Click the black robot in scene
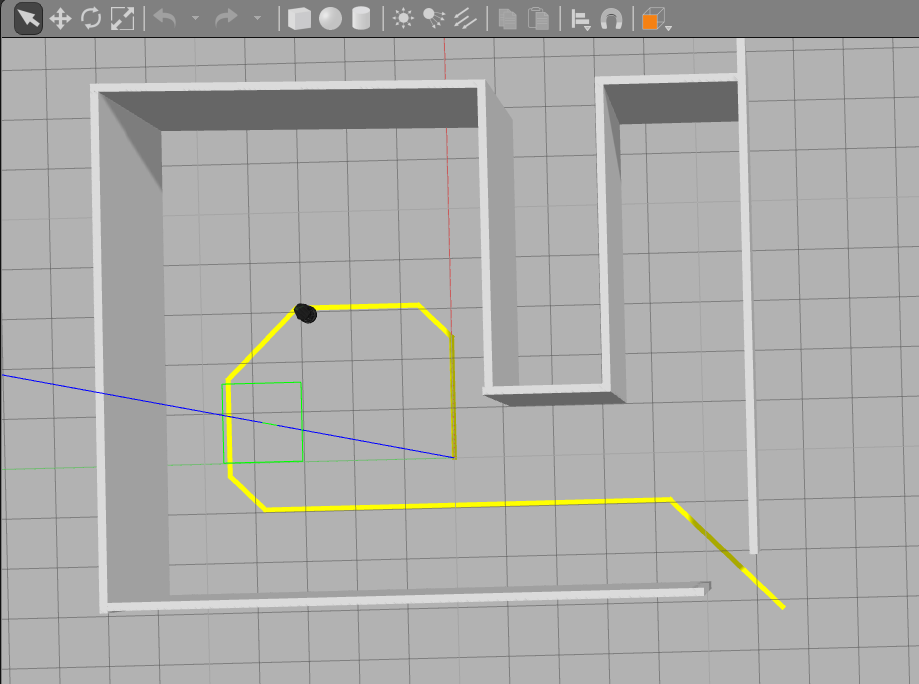The width and height of the screenshot is (919, 684). (305, 313)
